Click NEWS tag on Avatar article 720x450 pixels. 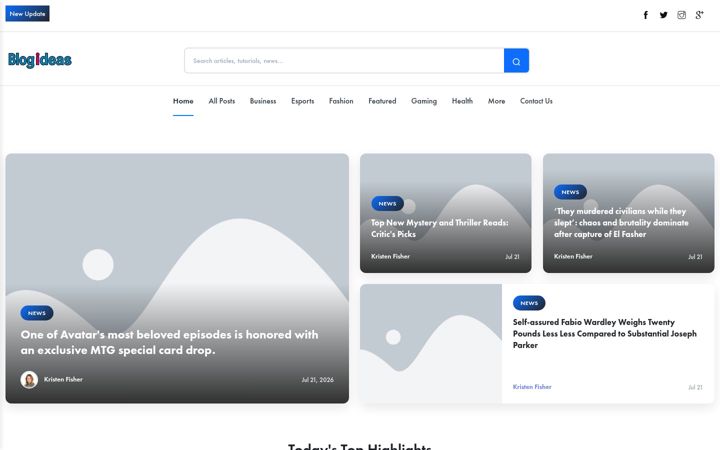tap(37, 313)
